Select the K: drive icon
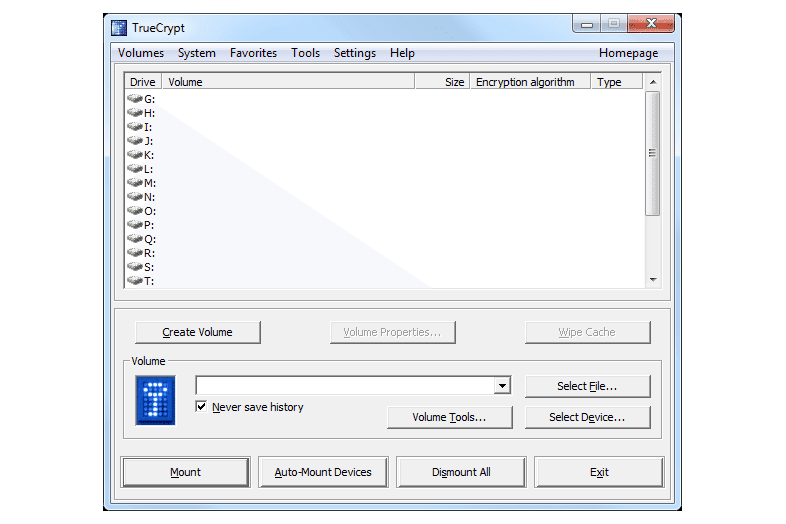The height and width of the screenshot is (524, 786). pyautogui.click(x=135, y=155)
